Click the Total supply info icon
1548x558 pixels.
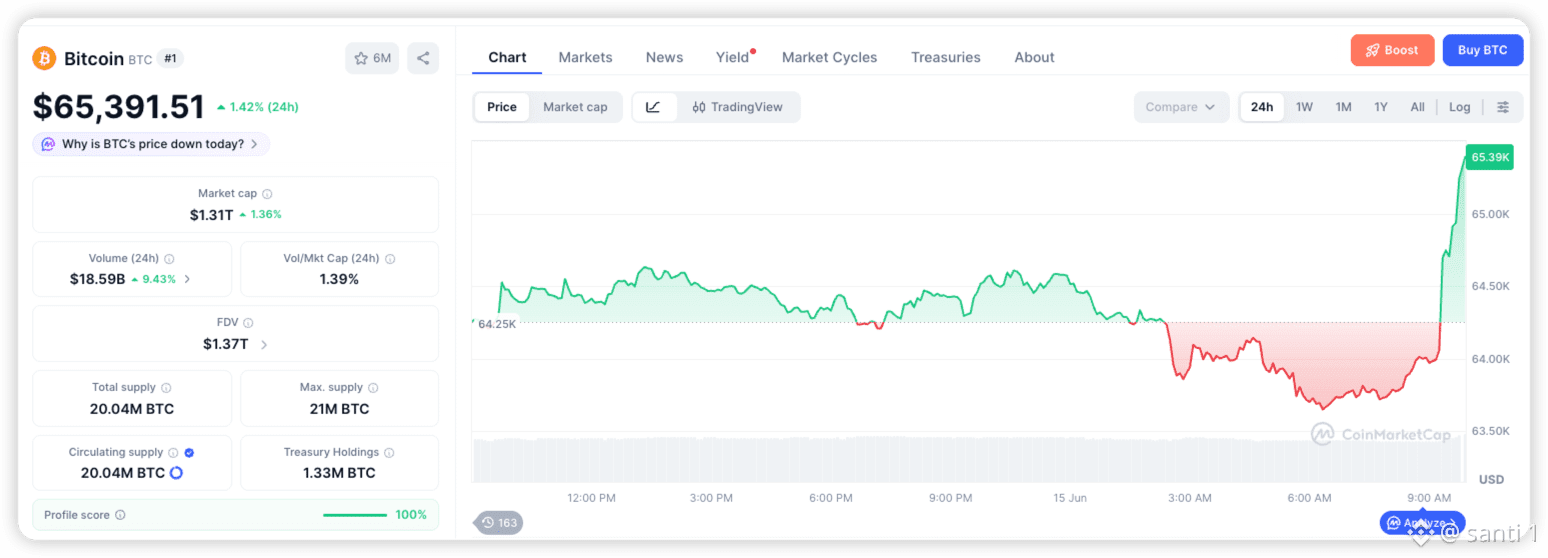tap(166, 388)
